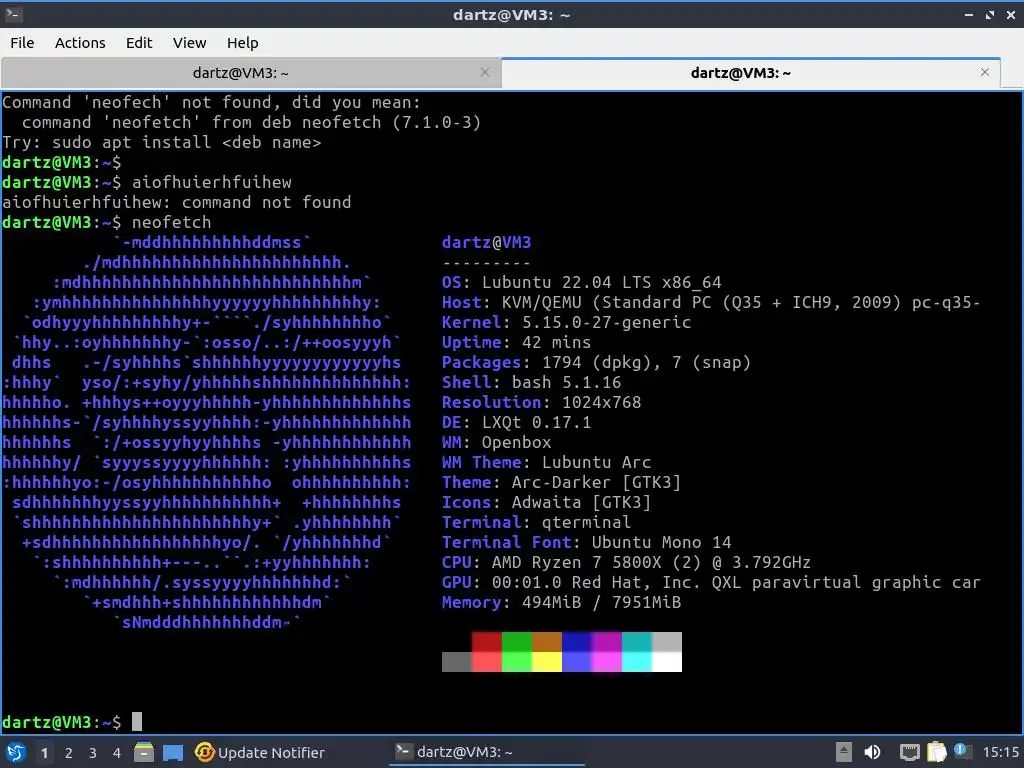Click the terminal cursor at the prompt
This screenshot has height=768, width=1024.
136,722
